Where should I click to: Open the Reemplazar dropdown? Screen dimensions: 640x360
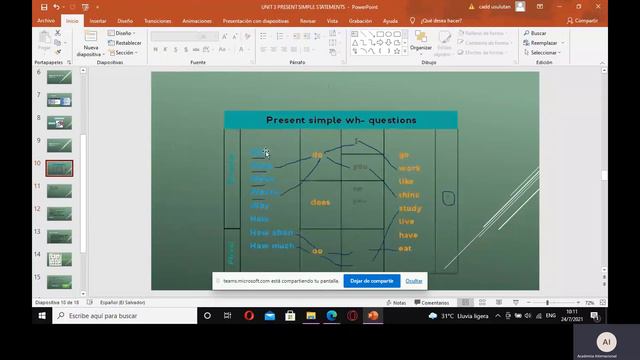coord(544,43)
